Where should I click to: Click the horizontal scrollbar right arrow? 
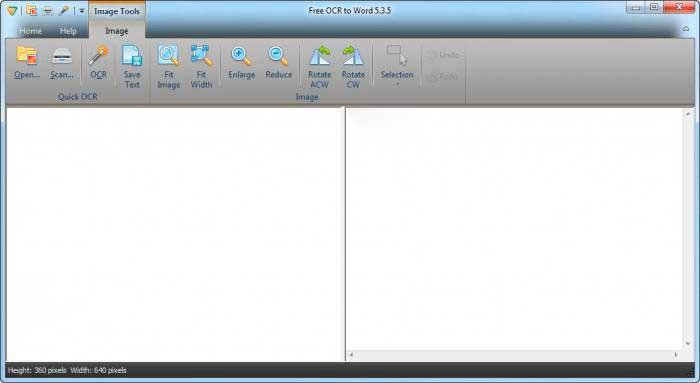[x=676, y=354]
